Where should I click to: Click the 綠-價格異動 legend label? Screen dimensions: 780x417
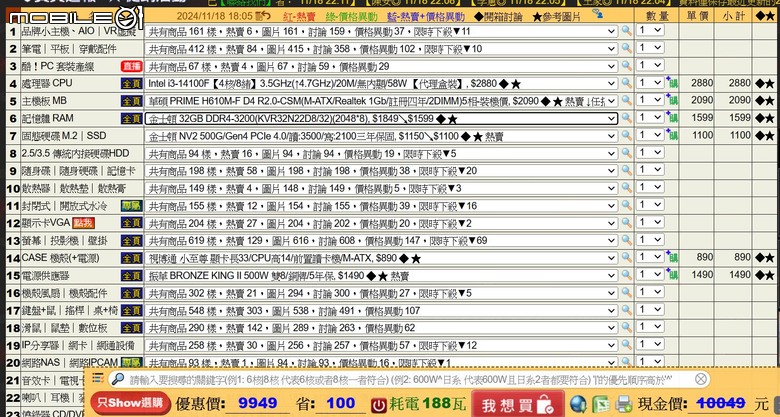(351, 16)
